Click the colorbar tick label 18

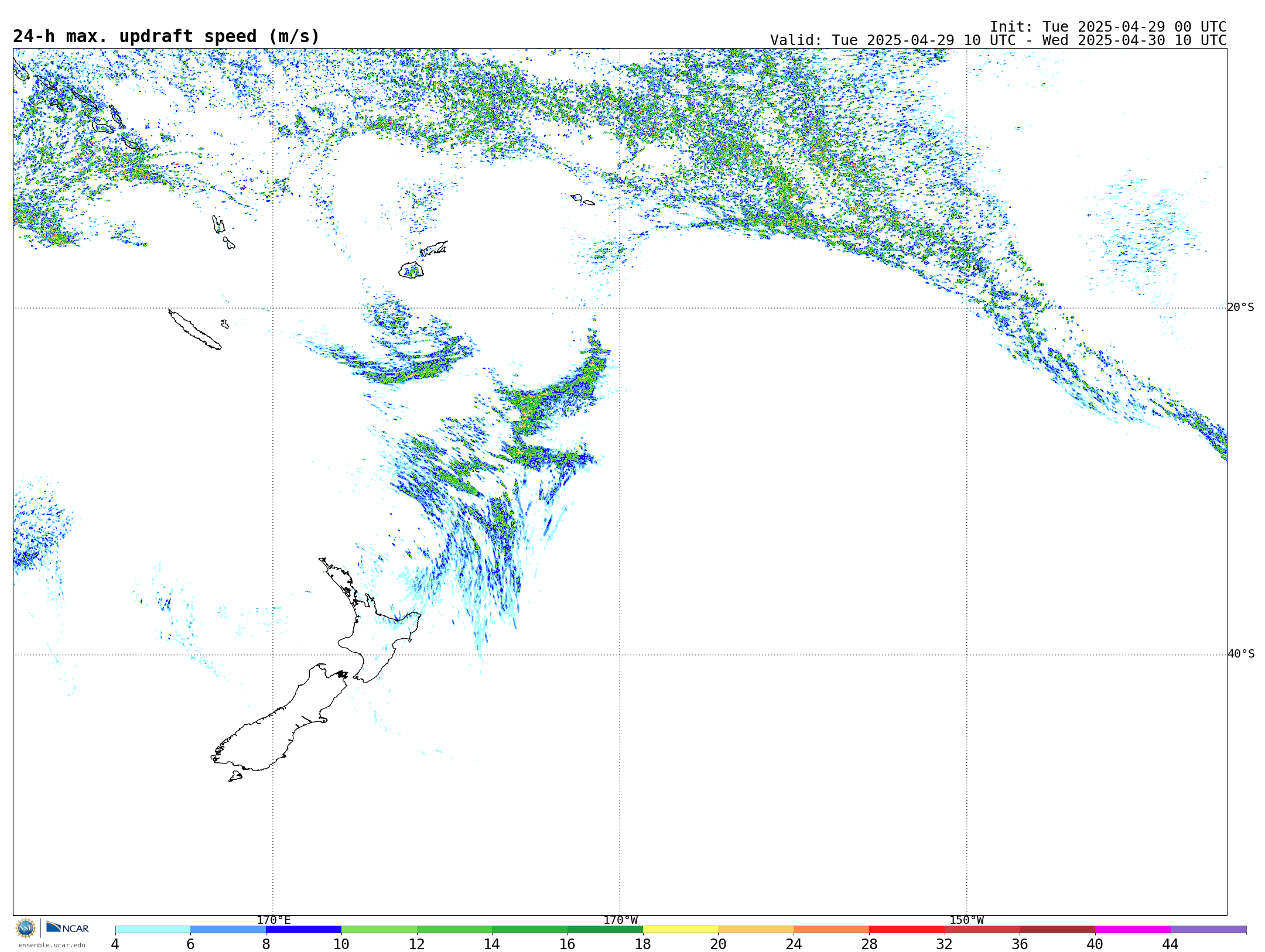[643, 944]
